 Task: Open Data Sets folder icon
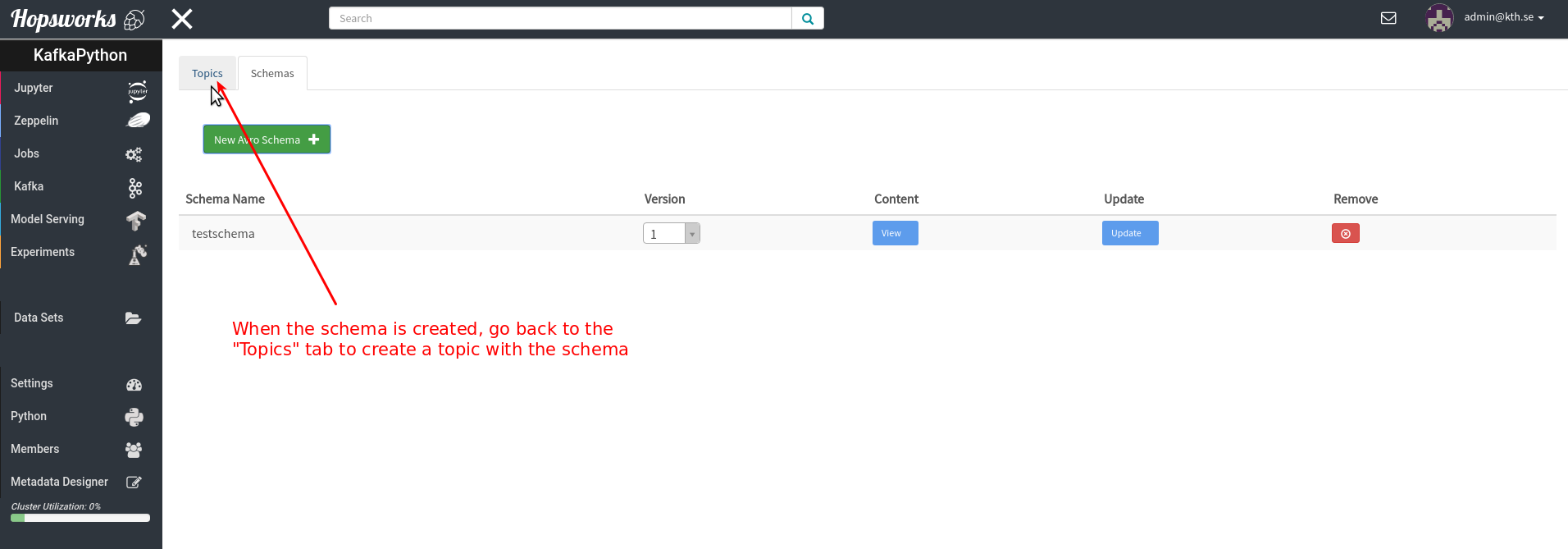pyautogui.click(x=133, y=318)
